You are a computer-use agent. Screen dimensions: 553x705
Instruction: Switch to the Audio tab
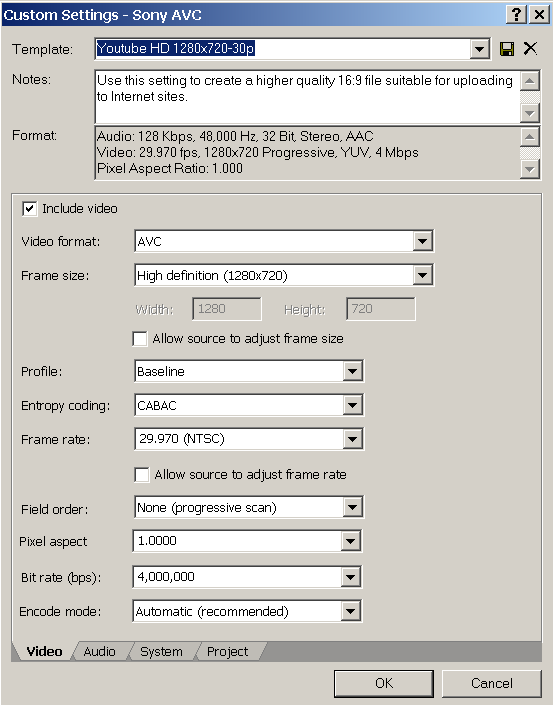[99, 651]
